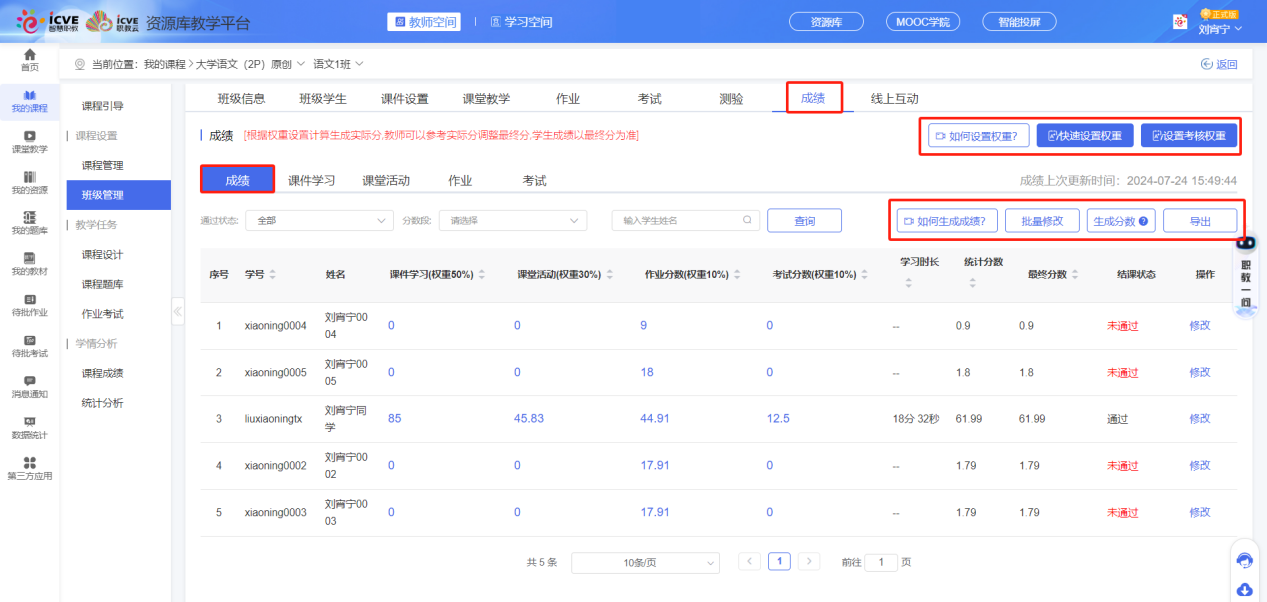
Task: Click the customer service headset icon
Action: tap(1244, 560)
